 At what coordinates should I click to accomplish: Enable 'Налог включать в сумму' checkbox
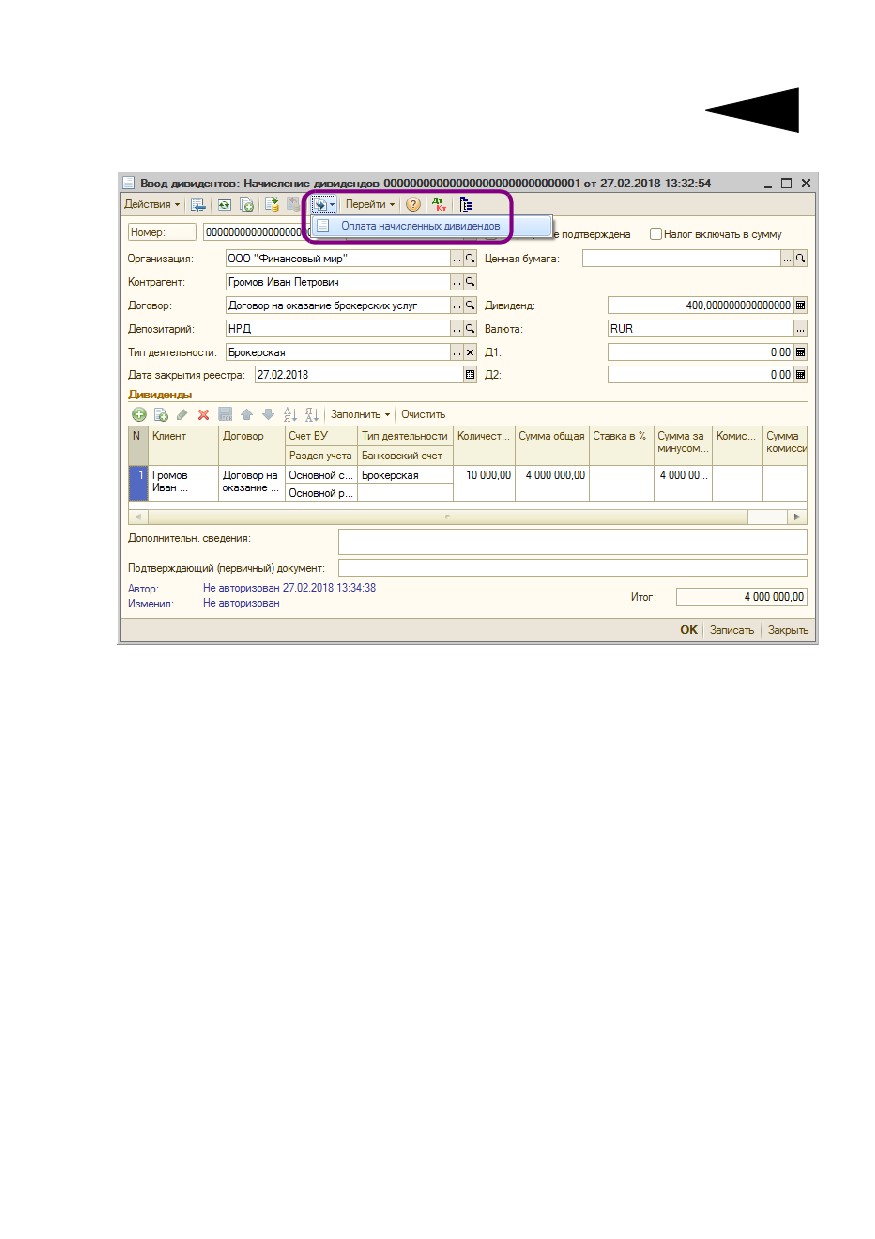click(x=656, y=234)
